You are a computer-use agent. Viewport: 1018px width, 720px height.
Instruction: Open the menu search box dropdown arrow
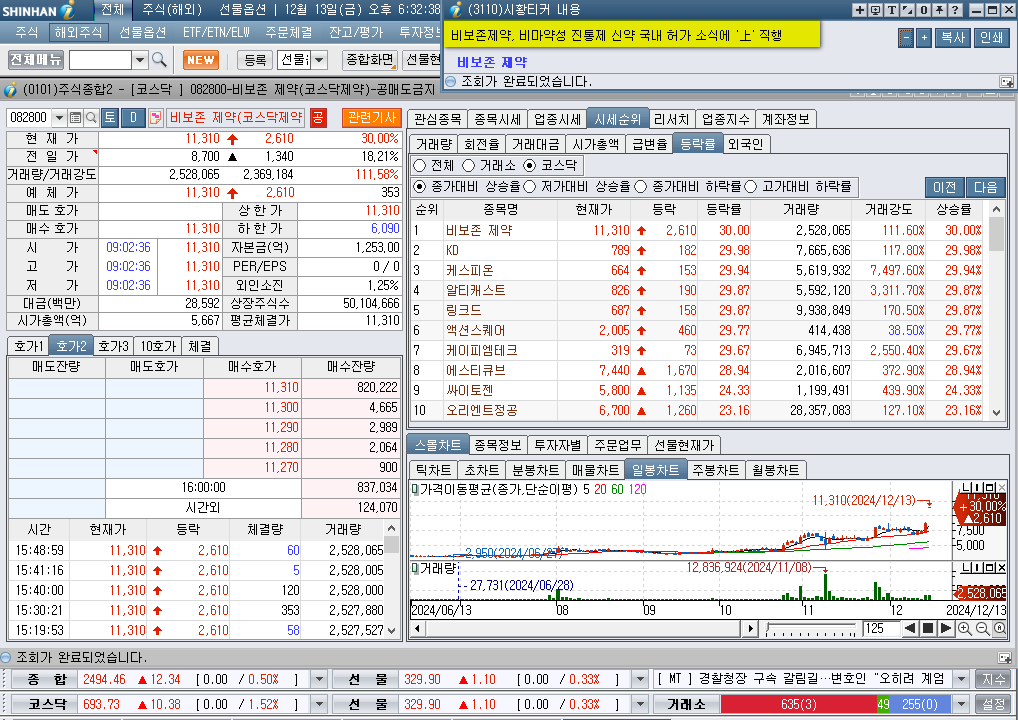(x=140, y=60)
